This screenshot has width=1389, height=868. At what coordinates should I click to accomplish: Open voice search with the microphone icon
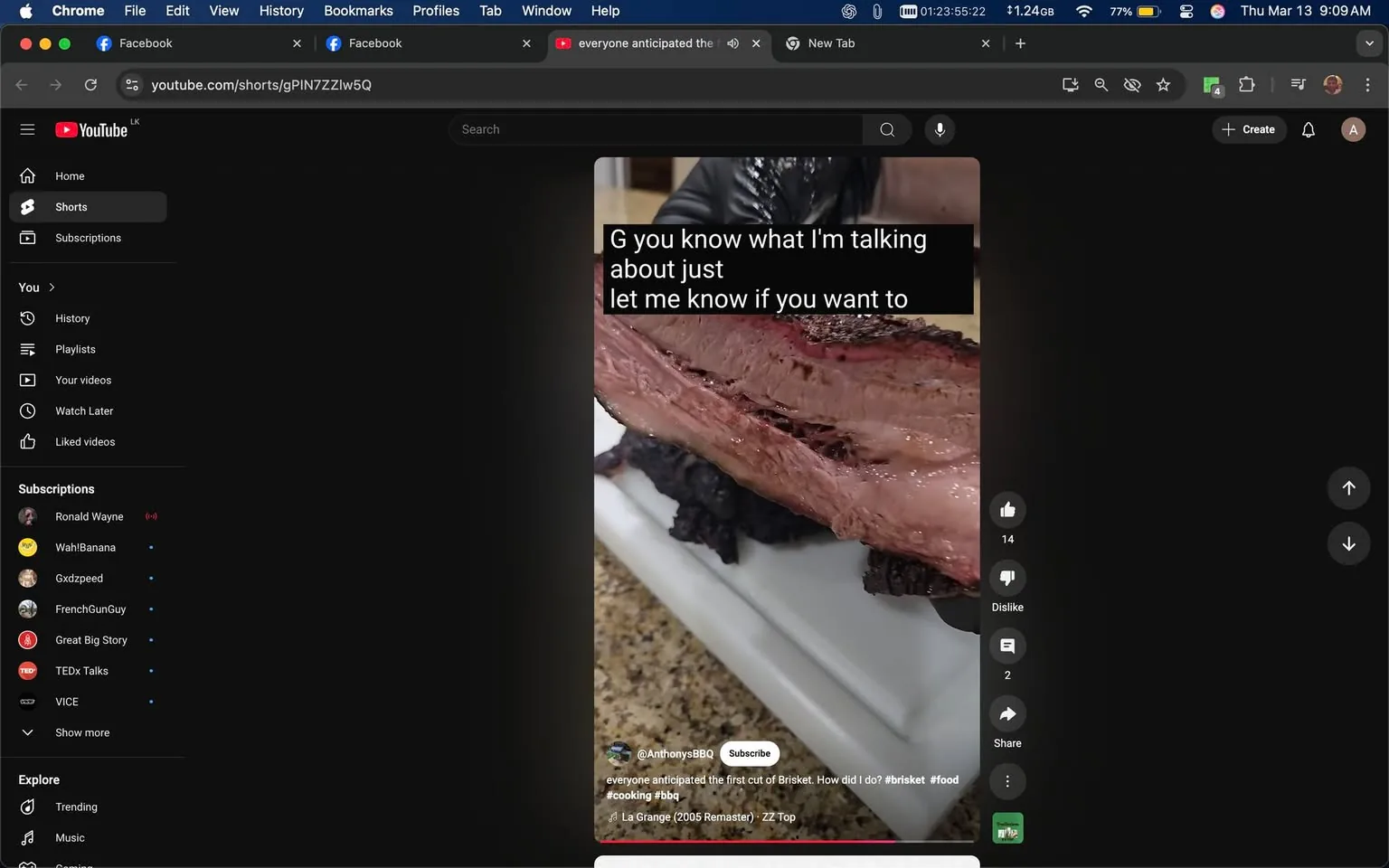pyautogui.click(x=940, y=129)
